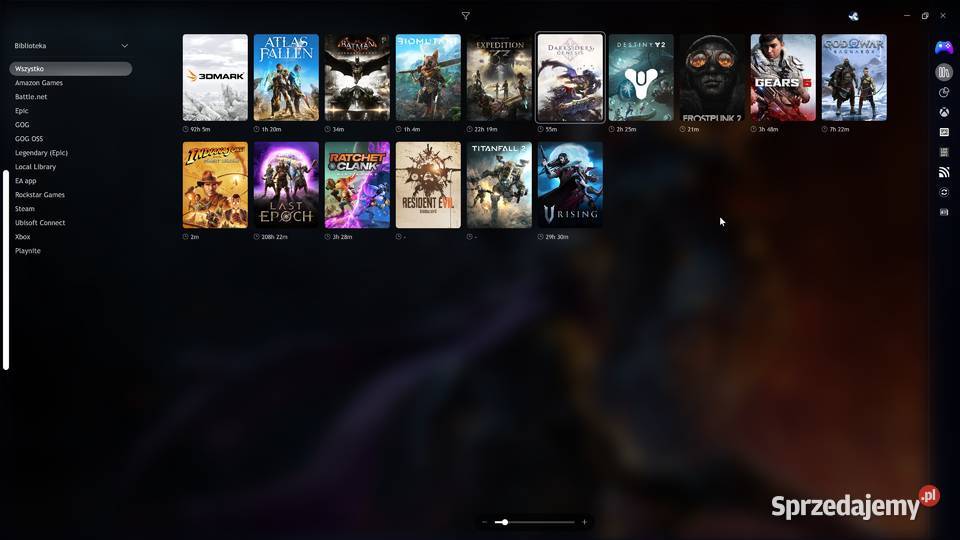
Task: Open the Indiana Jones cover
Action: click(x=215, y=185)
